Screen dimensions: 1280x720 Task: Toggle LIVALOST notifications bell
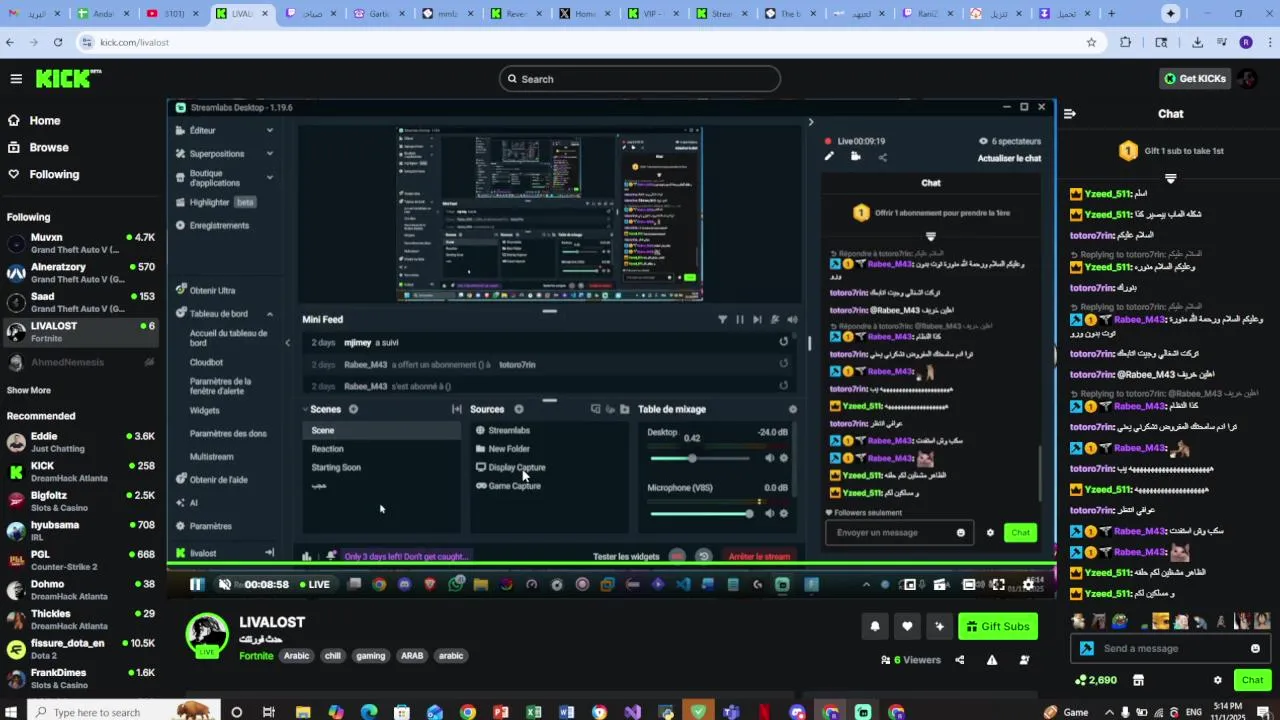875,626
